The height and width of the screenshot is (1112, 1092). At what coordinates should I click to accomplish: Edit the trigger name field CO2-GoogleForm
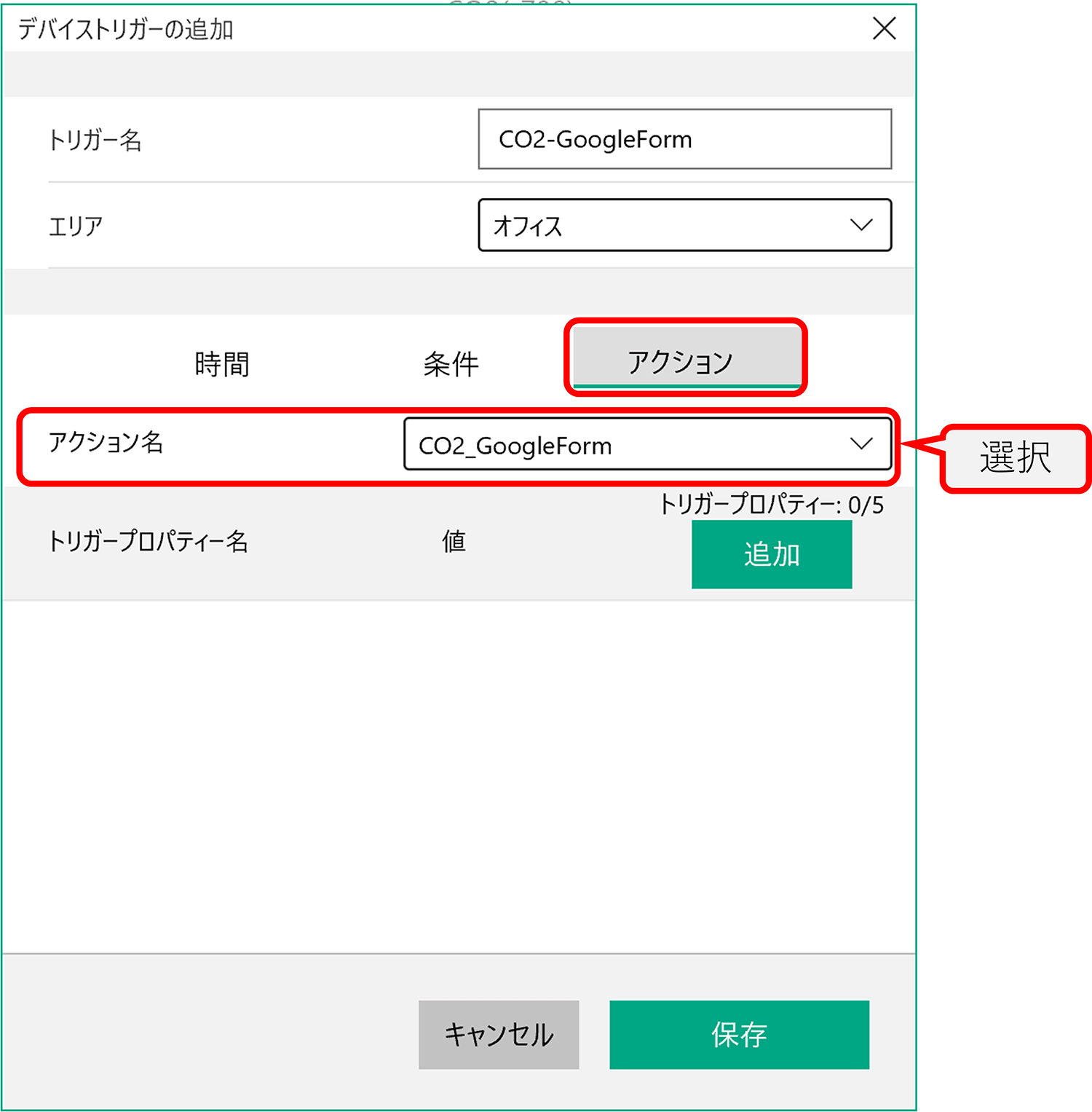684,139
